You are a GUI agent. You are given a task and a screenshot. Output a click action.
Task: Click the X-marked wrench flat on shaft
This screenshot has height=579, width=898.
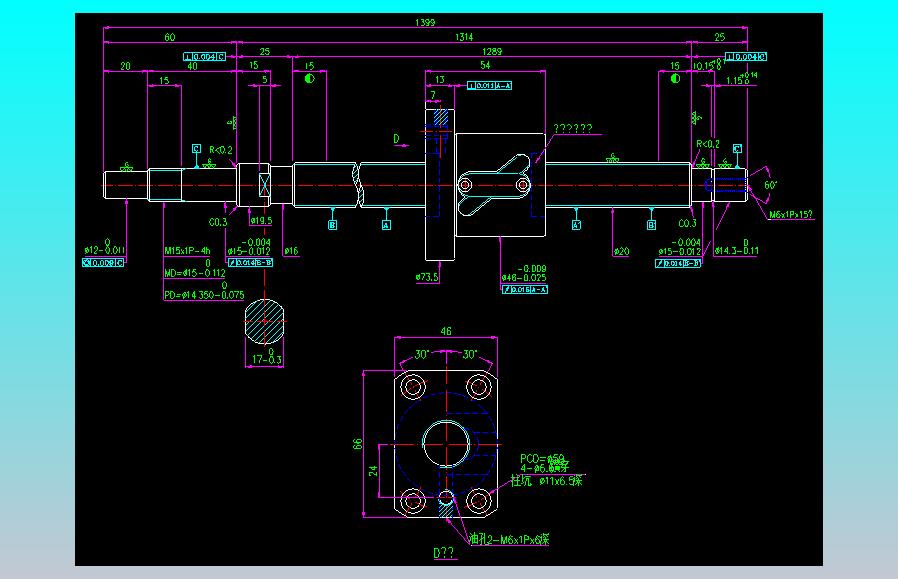click(265, 185)
